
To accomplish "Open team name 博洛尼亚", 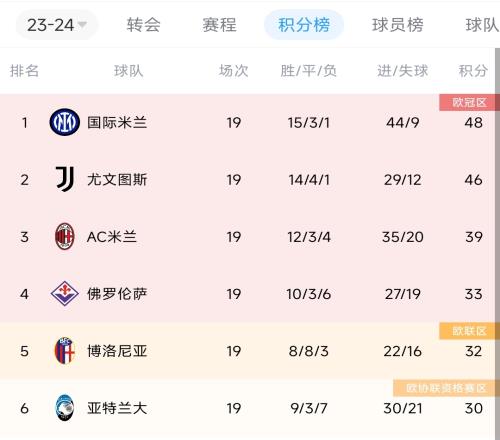I will (x=117, y=351).
